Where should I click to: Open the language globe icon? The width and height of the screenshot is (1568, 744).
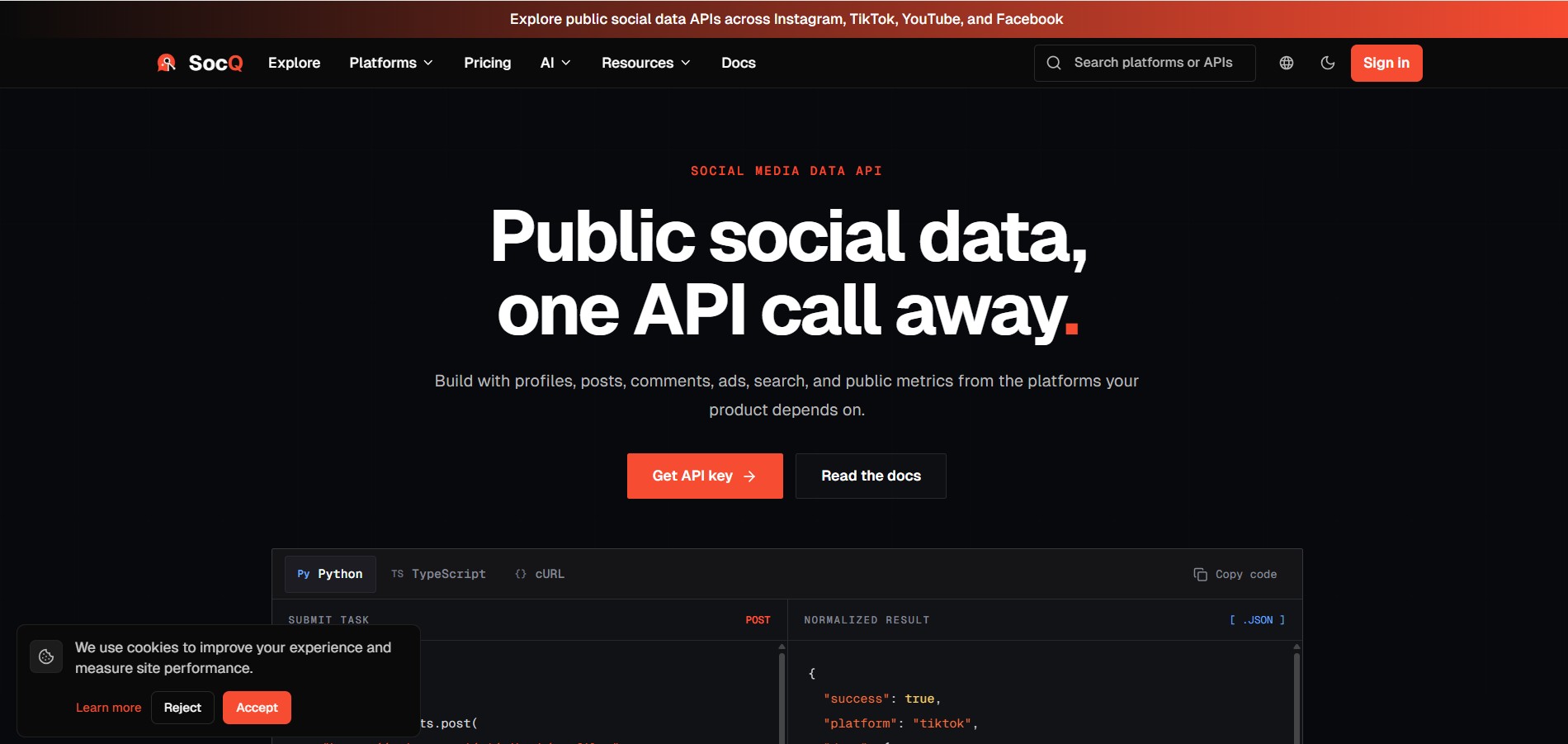click(x=1287, y=63)
